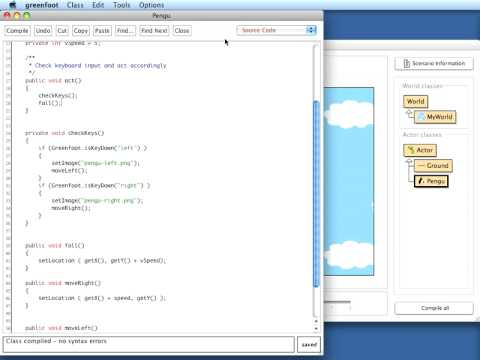Open the greenfoot application menu
The width and height of the screenshot is (480, 360).
(x=42, y=5)
